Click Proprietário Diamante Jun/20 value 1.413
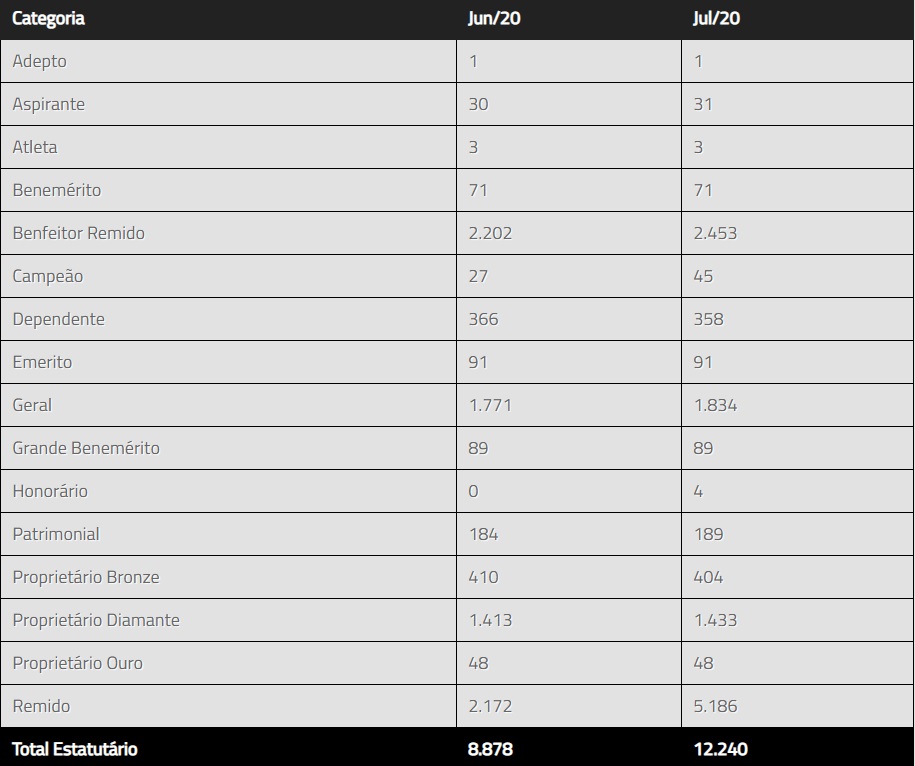The height and width of the screenshot is (766, 915). coord(490,620)
